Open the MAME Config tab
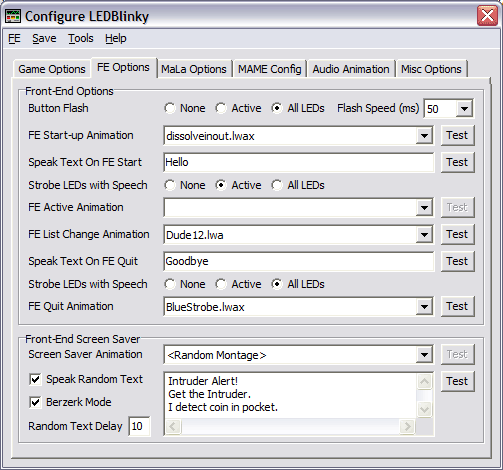 tap(269, 69)
